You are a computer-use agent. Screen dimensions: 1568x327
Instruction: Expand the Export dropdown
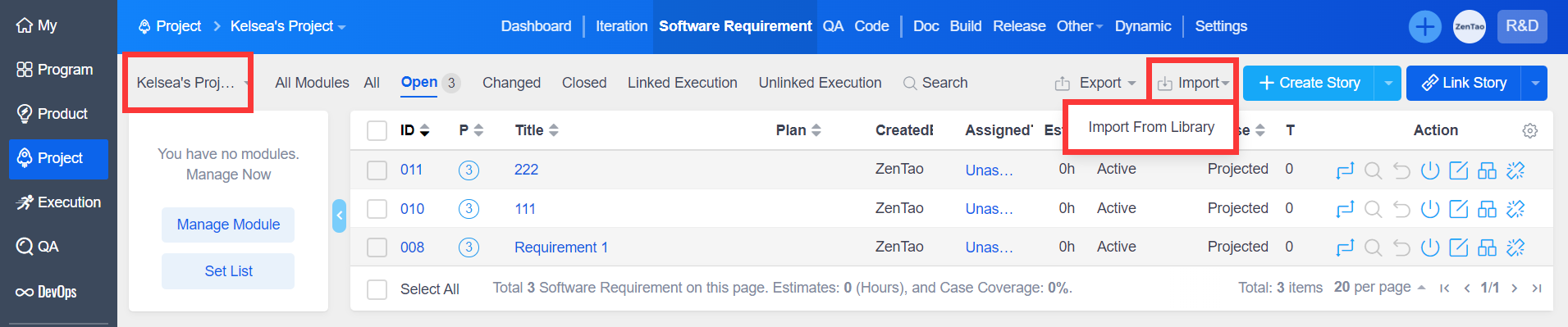1095,83
